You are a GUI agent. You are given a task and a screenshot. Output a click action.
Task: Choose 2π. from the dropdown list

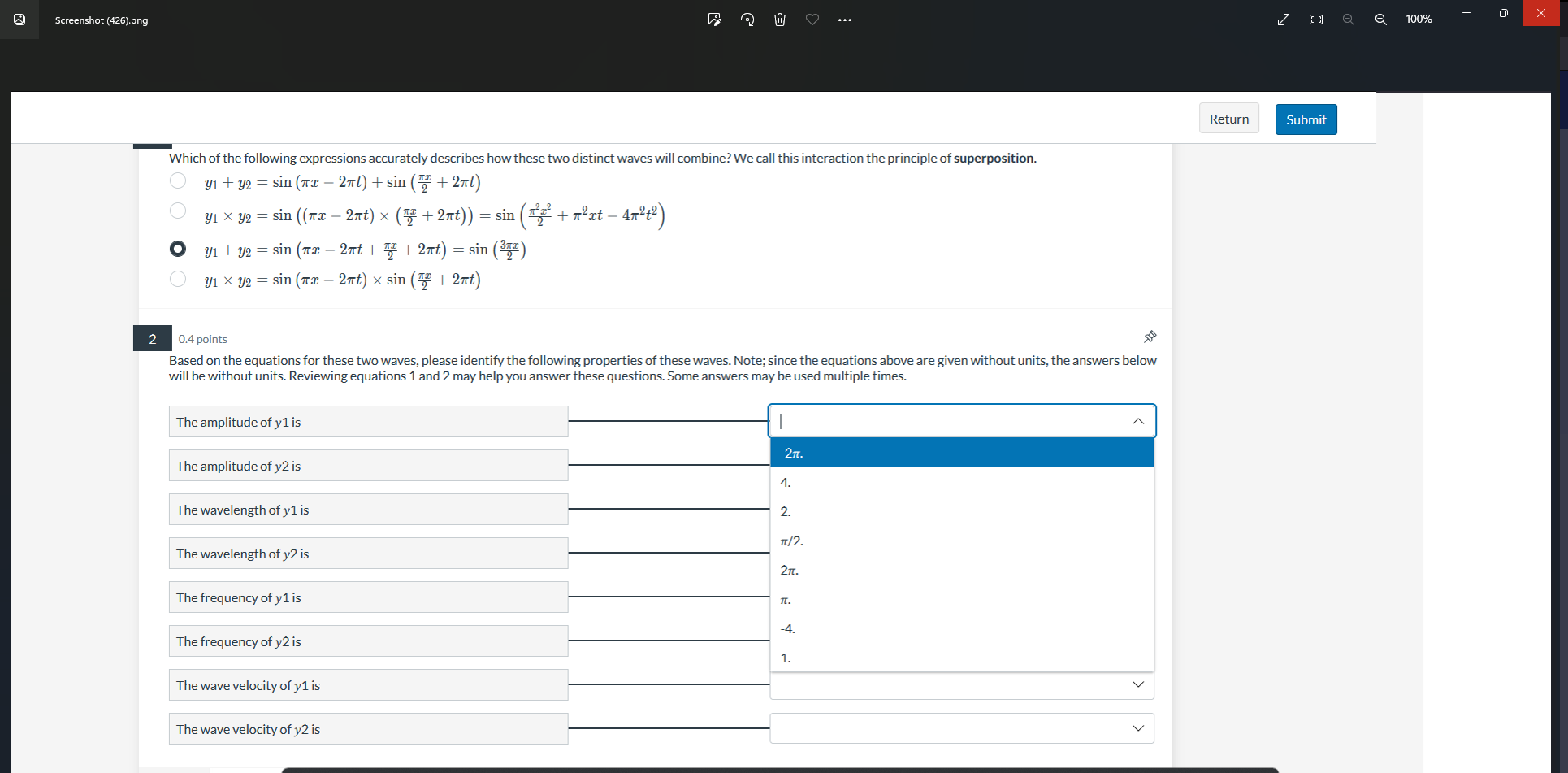[962, 570]
